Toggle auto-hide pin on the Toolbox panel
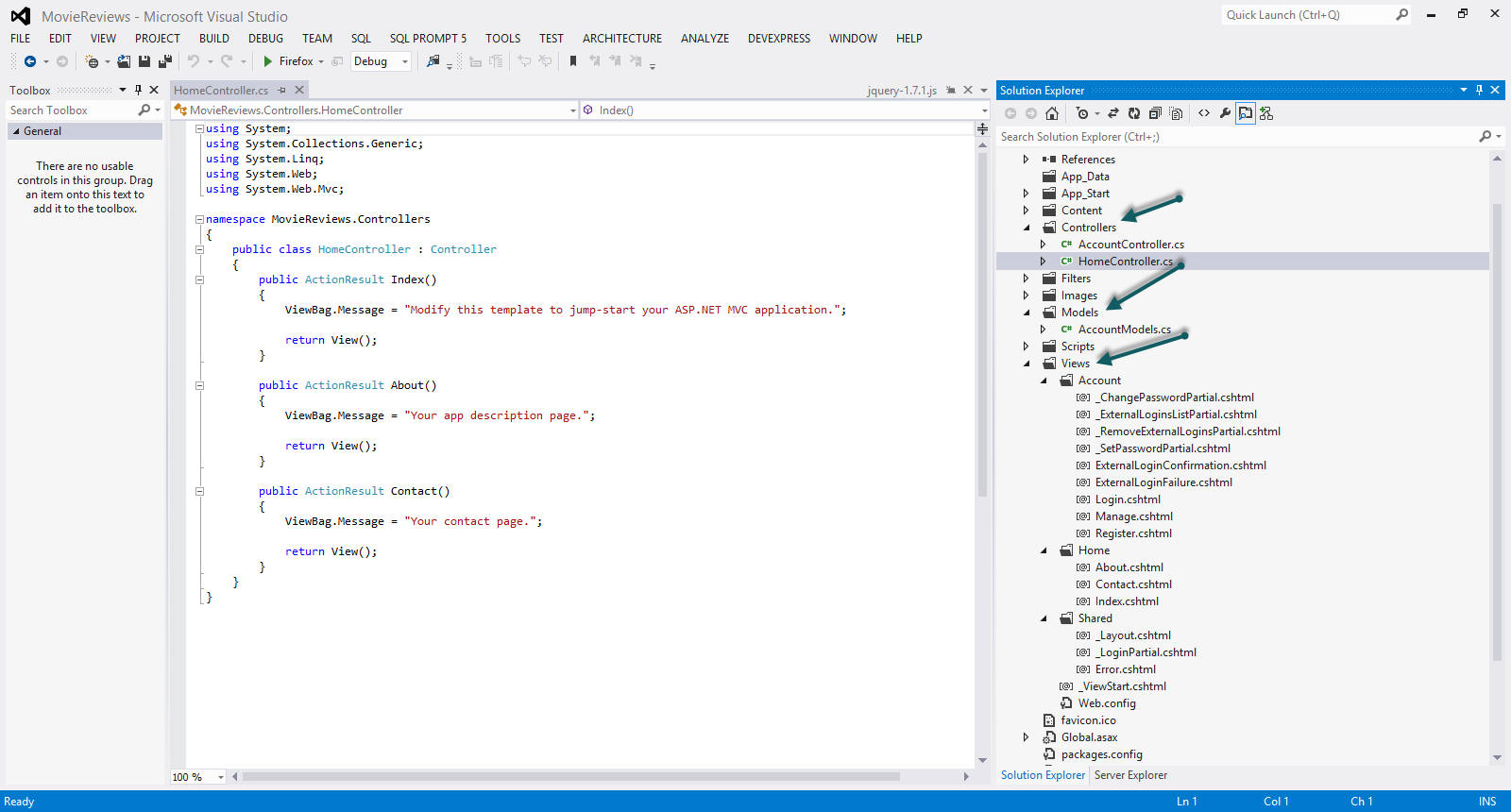Viewport: 1511px width, 812px height. point(138,91)
